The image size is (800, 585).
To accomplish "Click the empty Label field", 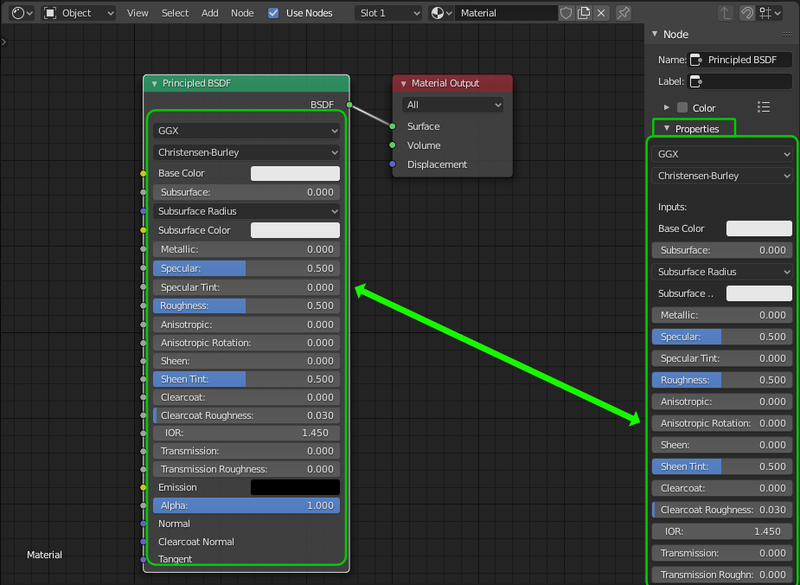I will [740, 81].
